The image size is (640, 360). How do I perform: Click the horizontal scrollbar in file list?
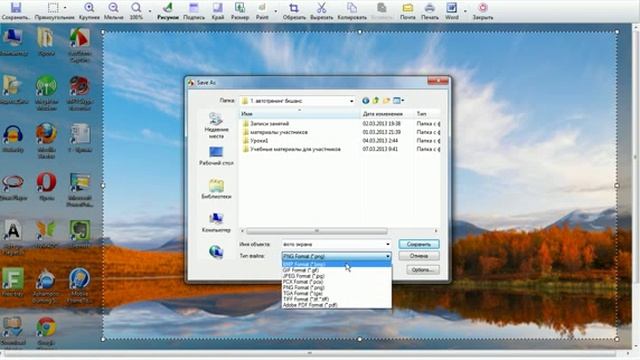tap(317, 231)
